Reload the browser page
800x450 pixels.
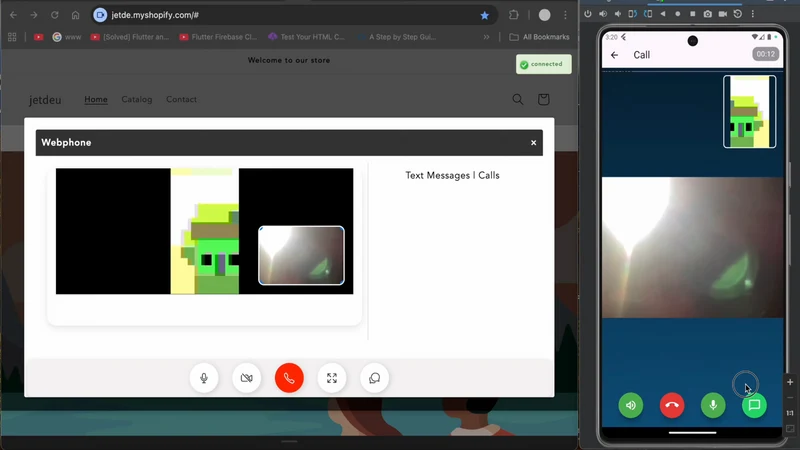55,15
